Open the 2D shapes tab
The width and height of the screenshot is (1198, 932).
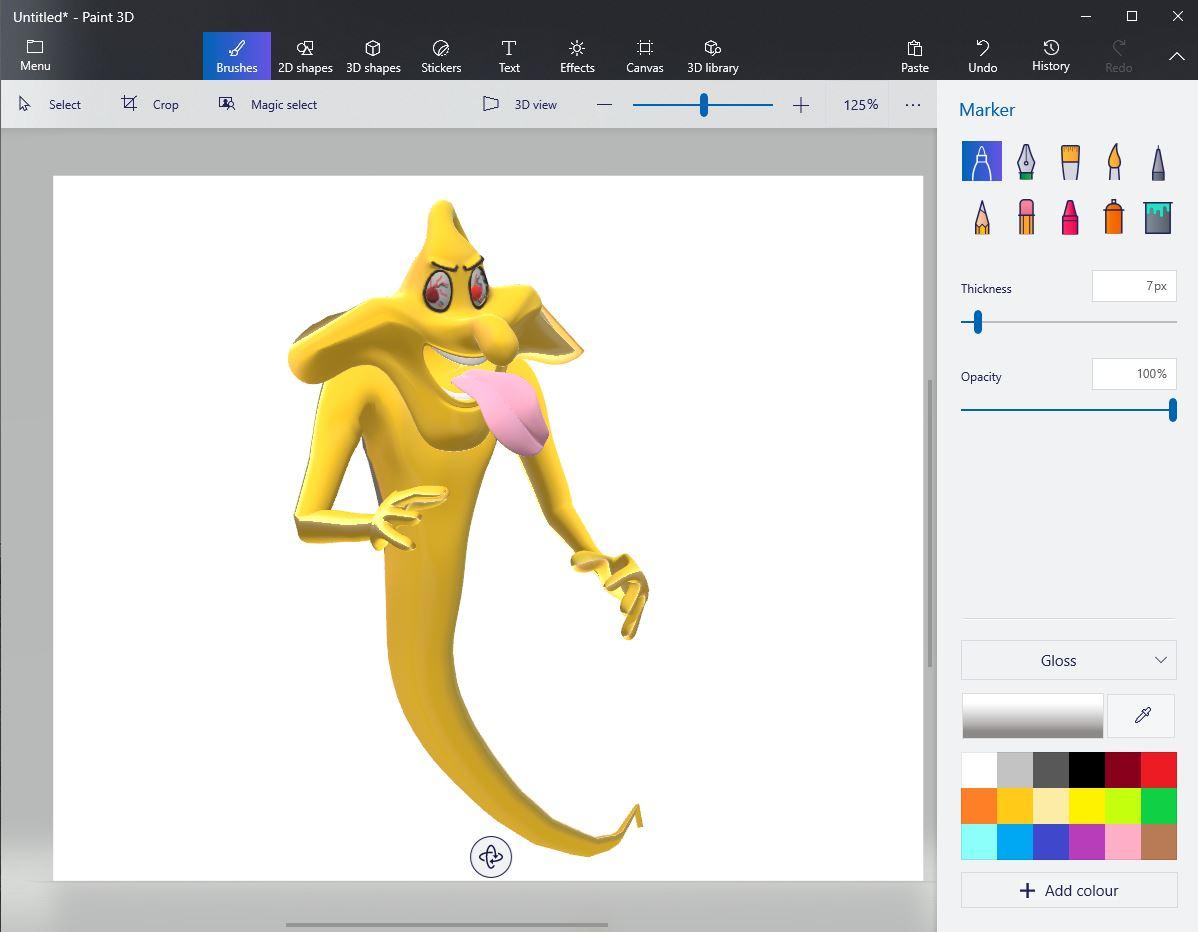pos(305,57)
